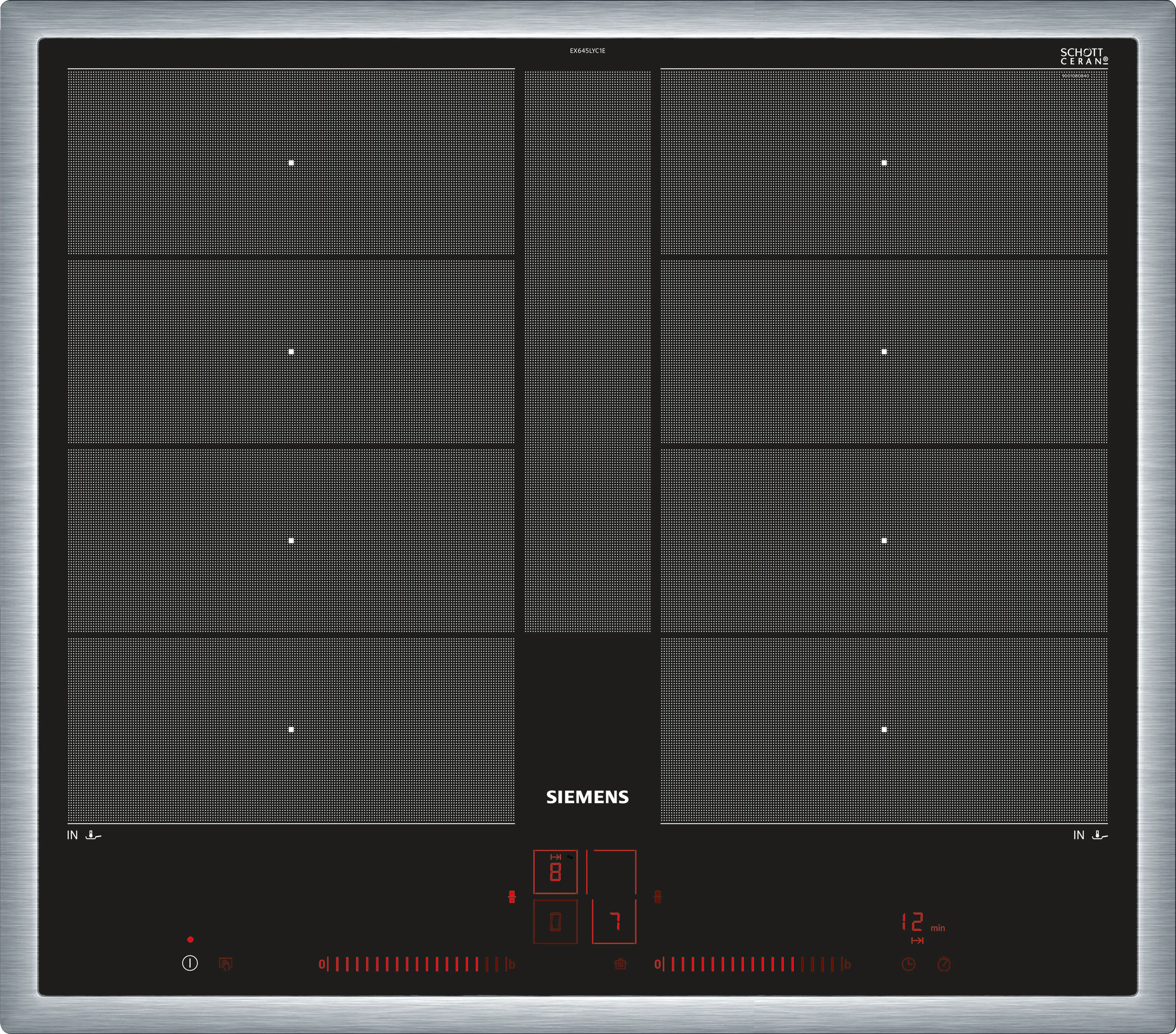This screenshot has width=1176, height=1034.
Task: Tap the 12 min timer display
Action: coord(913,922)
